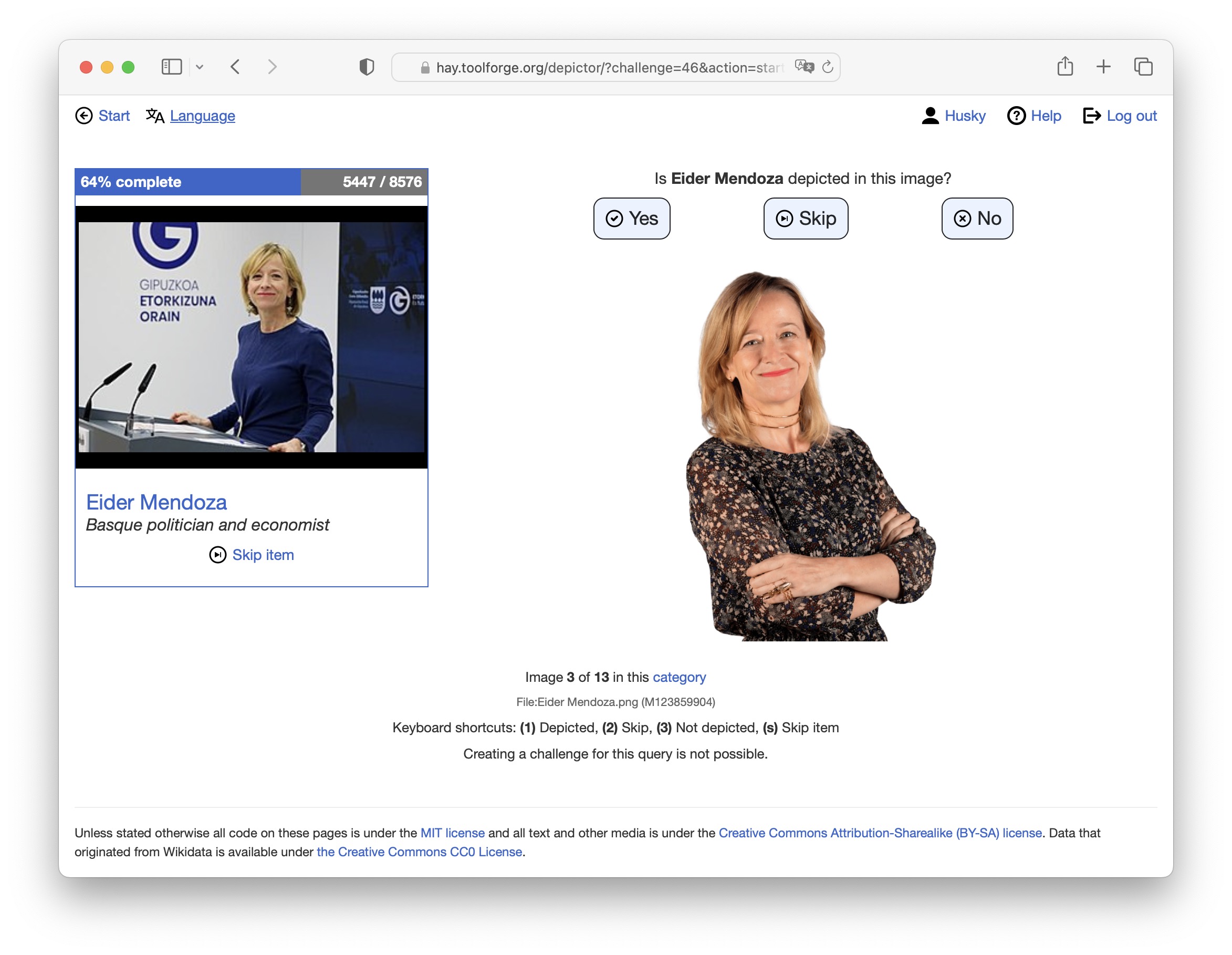
Task: Click the Yes button
Action: [x=632, y=219]
